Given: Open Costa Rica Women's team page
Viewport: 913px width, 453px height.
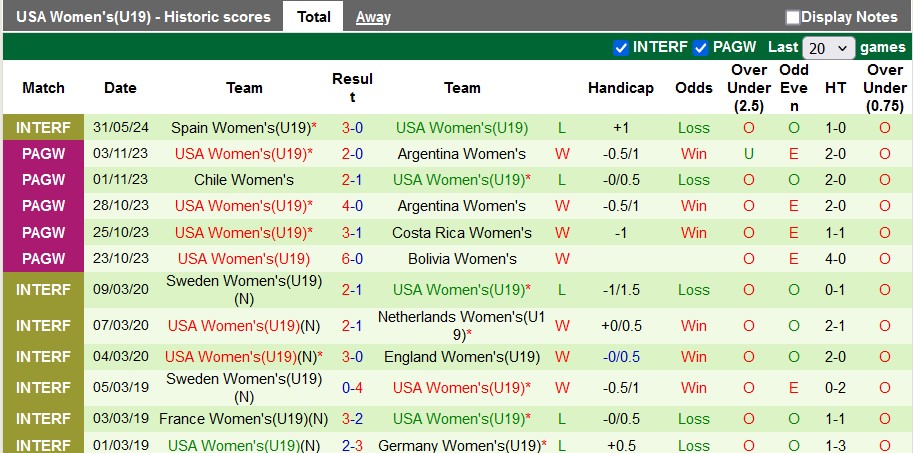Looking at the screenshot, I should (462, 233).
